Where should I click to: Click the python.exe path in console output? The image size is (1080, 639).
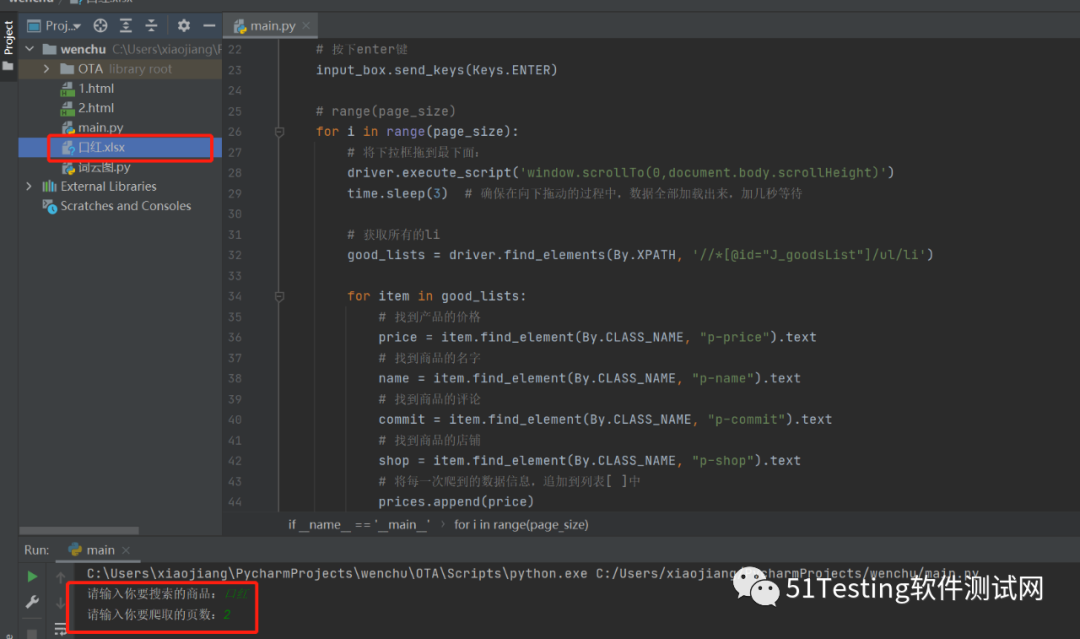point(337,574)
